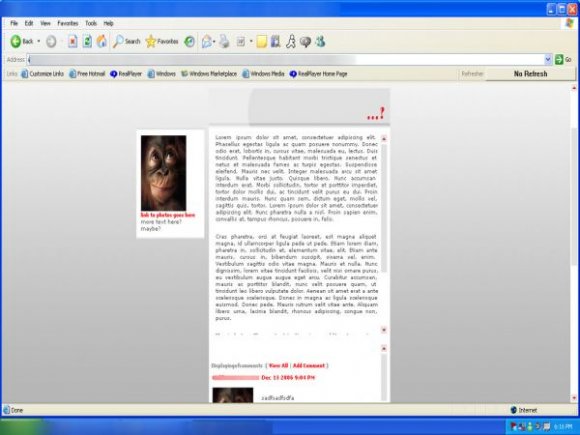Open Messenger via teal people icon
This screenshot has width=580, height=435.
[x=320, y=41]
